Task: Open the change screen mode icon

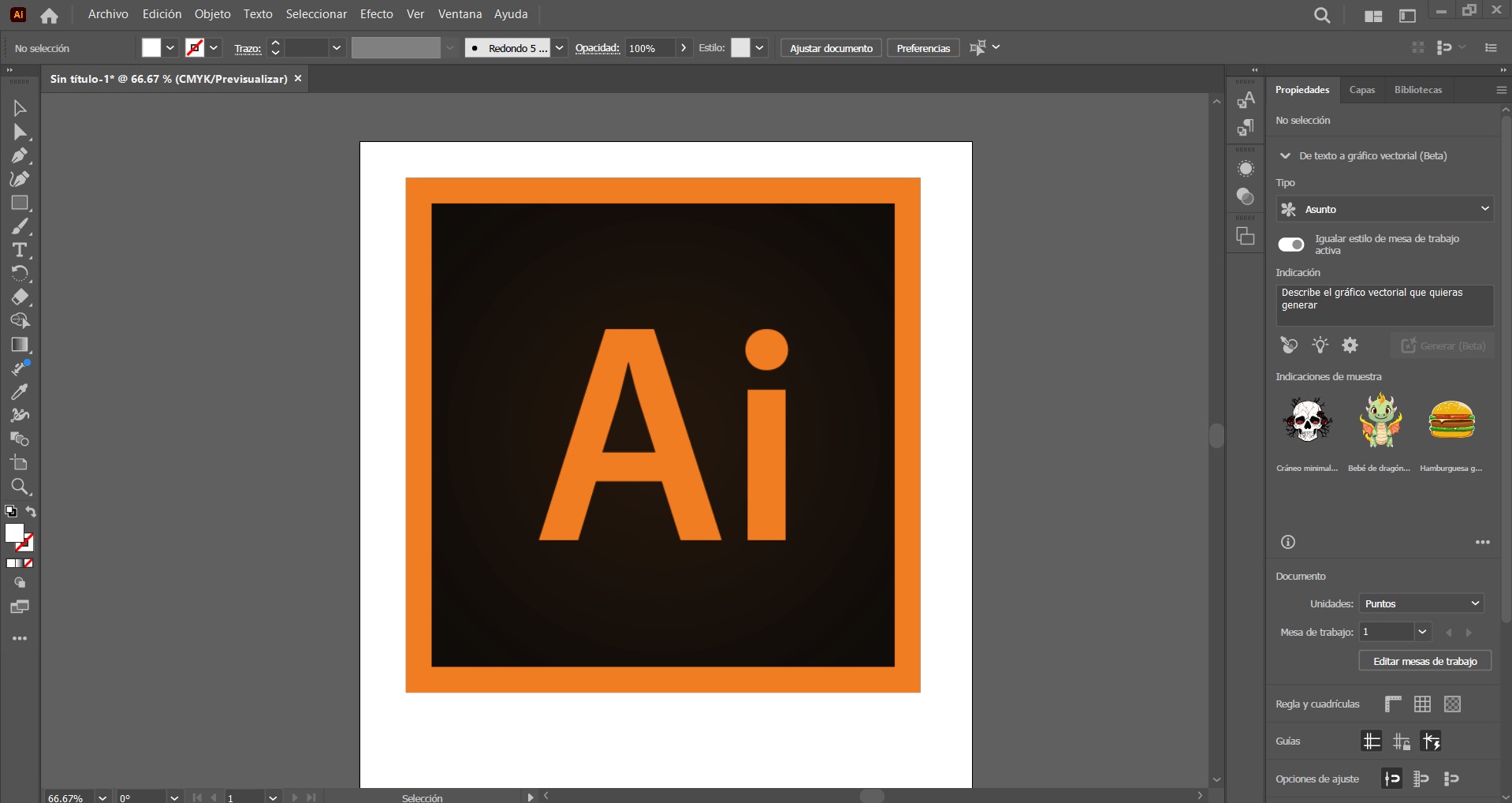Action: 20,607
